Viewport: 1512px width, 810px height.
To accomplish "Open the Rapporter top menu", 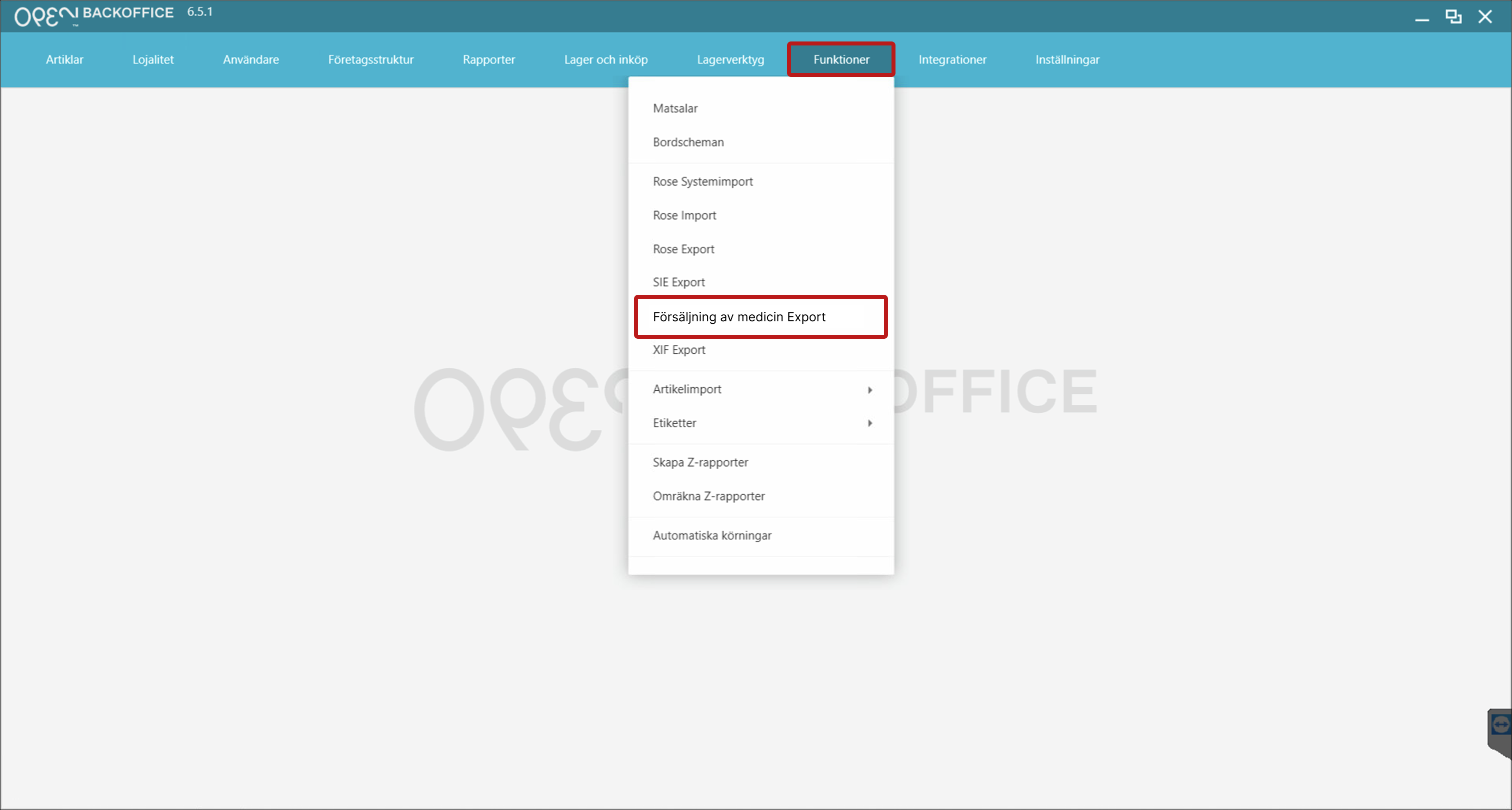I will 488,59.
